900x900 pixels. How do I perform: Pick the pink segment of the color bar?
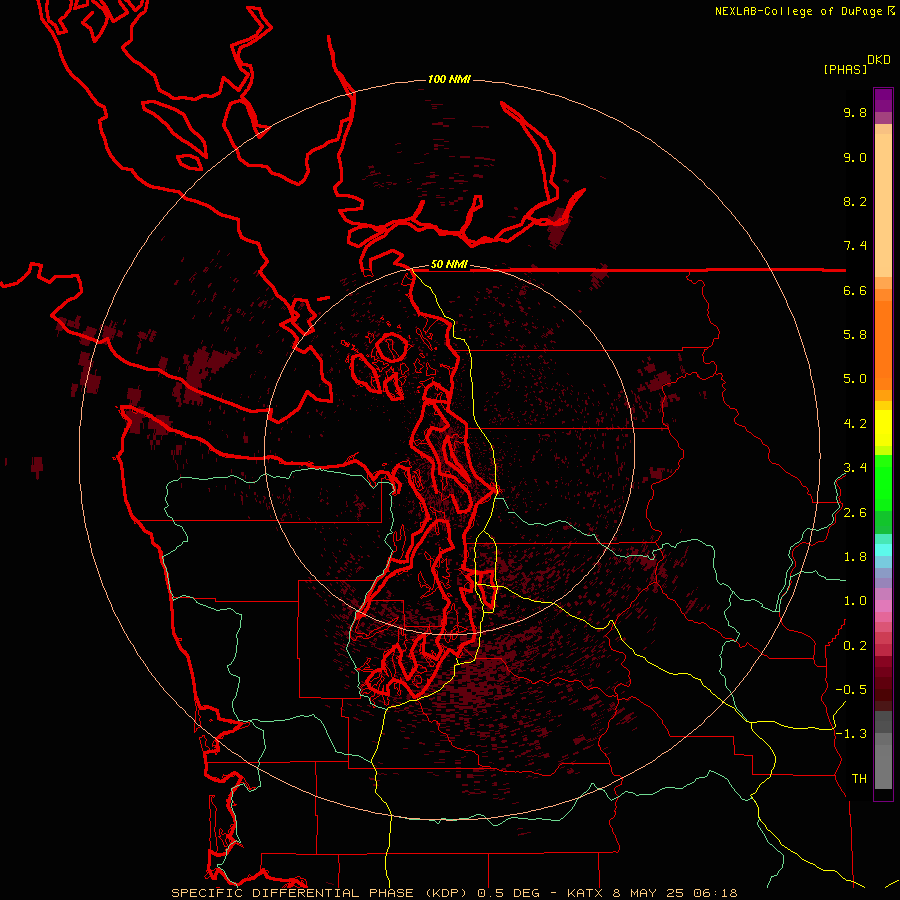pos(883,606)
